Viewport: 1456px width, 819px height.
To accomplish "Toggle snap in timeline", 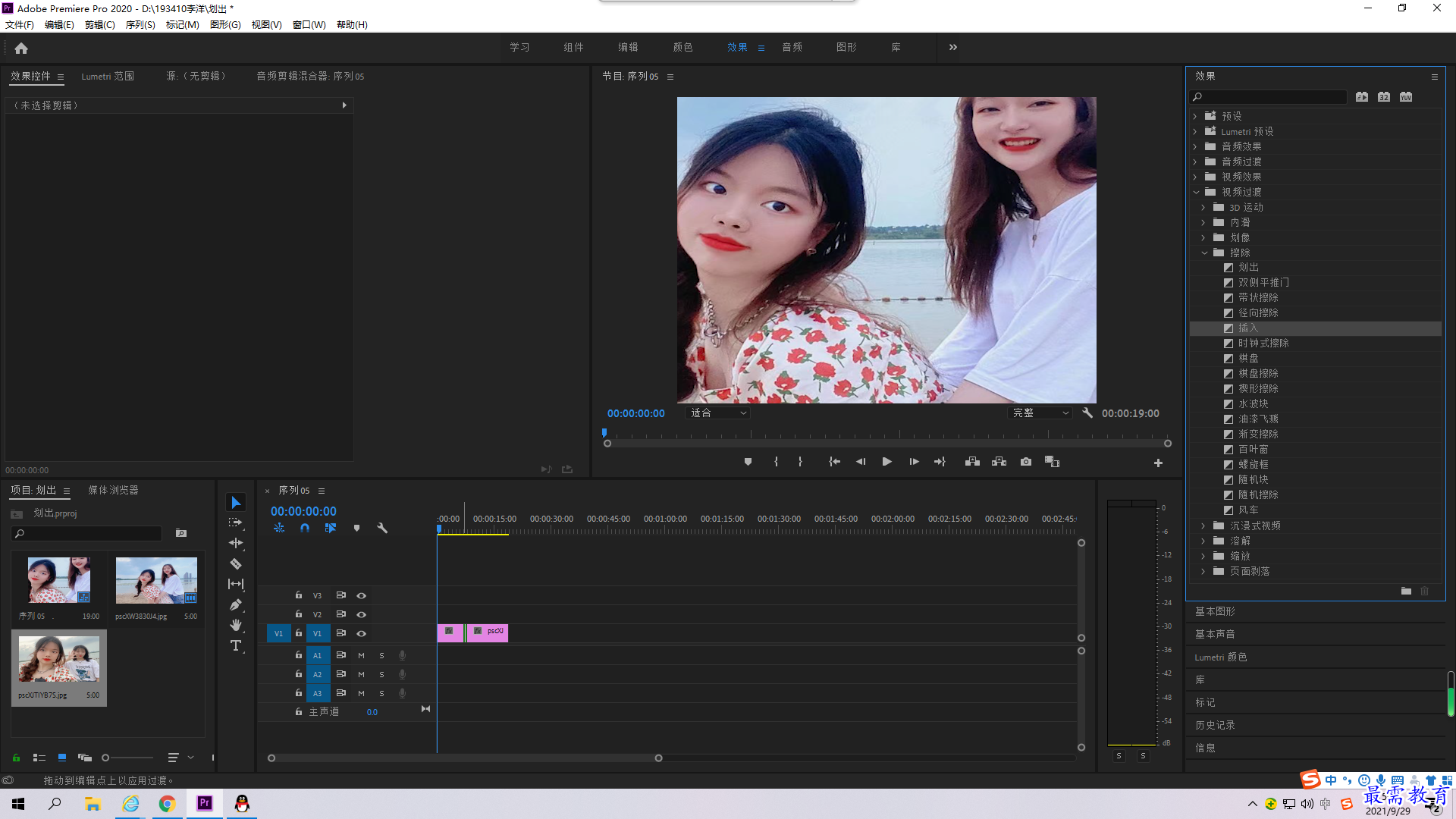I will pyautogui.click(x=305, y=528).
